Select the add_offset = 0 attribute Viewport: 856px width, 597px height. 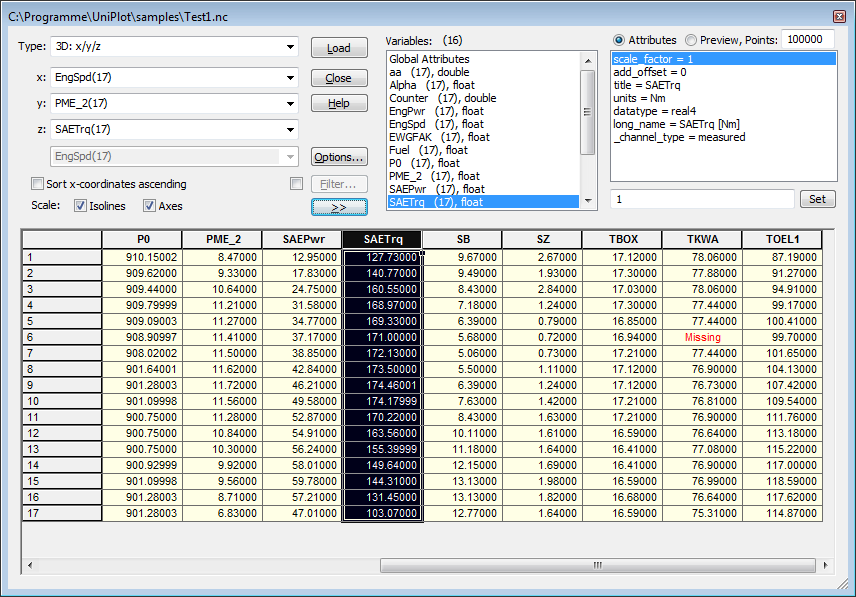723,72
